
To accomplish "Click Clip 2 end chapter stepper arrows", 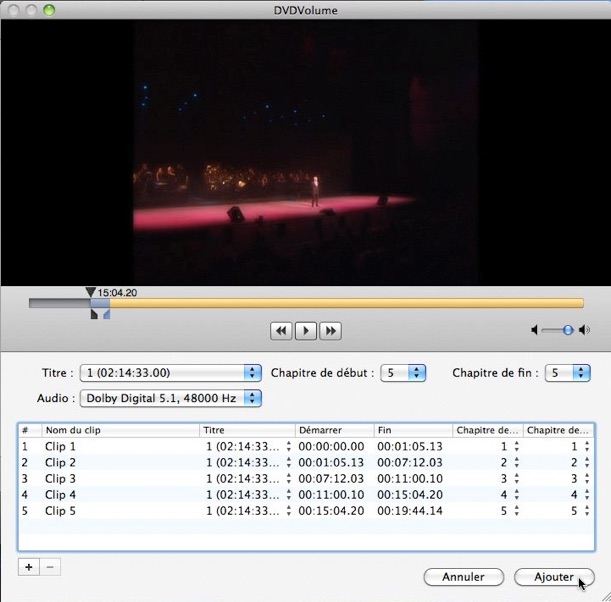I will 587,463.
